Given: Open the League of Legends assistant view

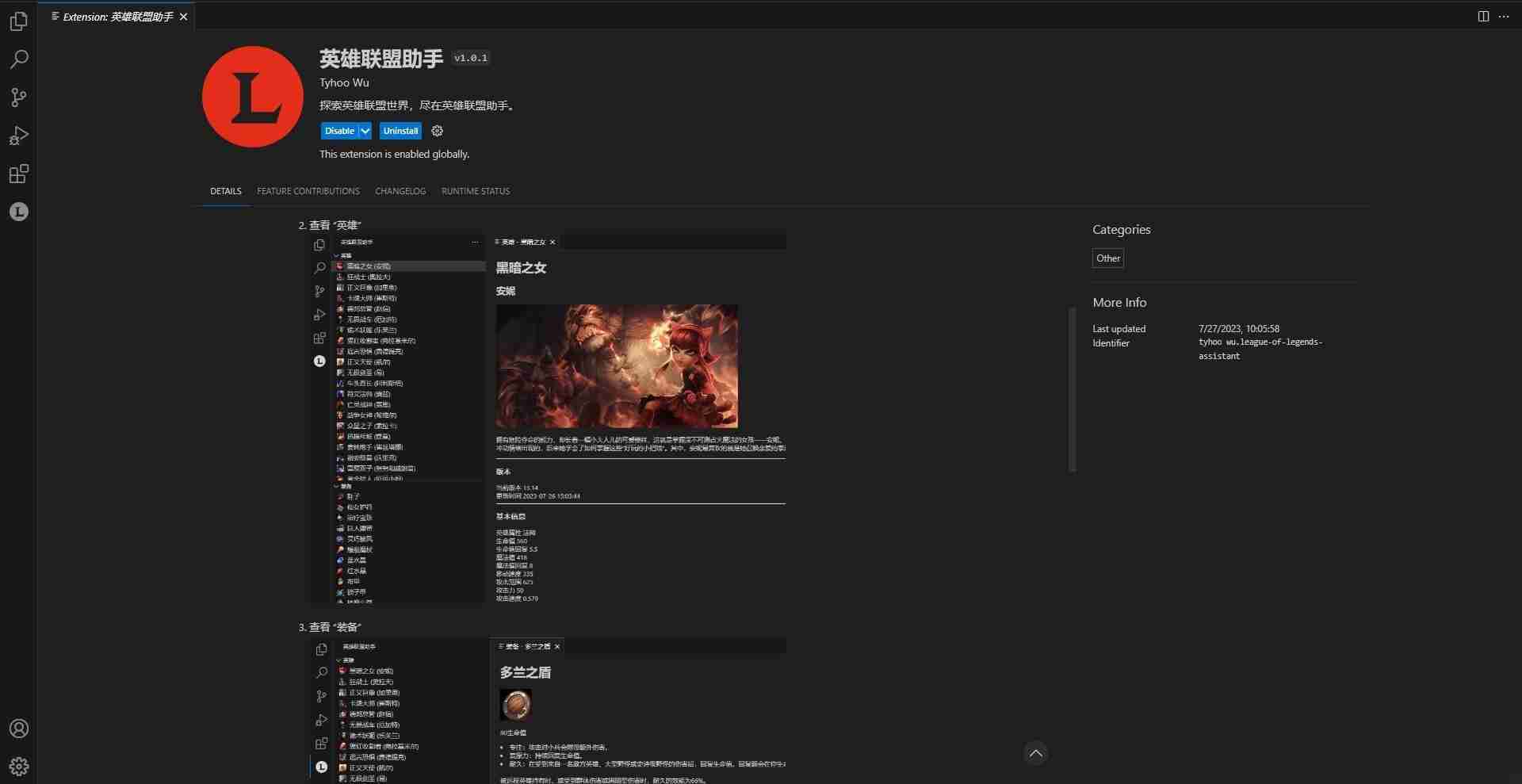Looking at the screenshot, I should pyautogui.click(x=19, y=212).
